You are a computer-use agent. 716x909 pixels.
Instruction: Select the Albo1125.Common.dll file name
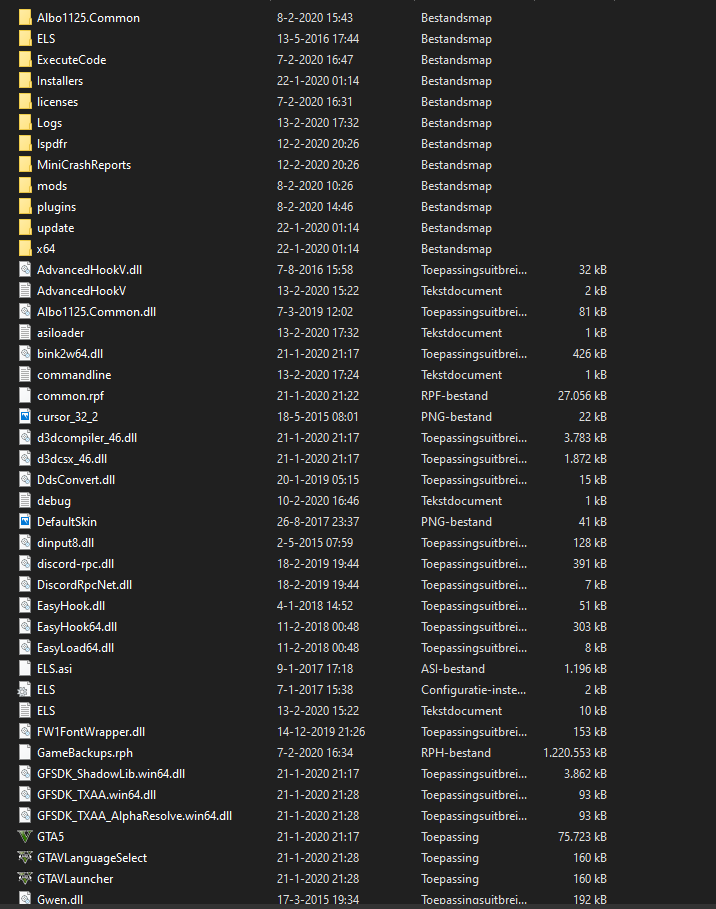(96, 312)
